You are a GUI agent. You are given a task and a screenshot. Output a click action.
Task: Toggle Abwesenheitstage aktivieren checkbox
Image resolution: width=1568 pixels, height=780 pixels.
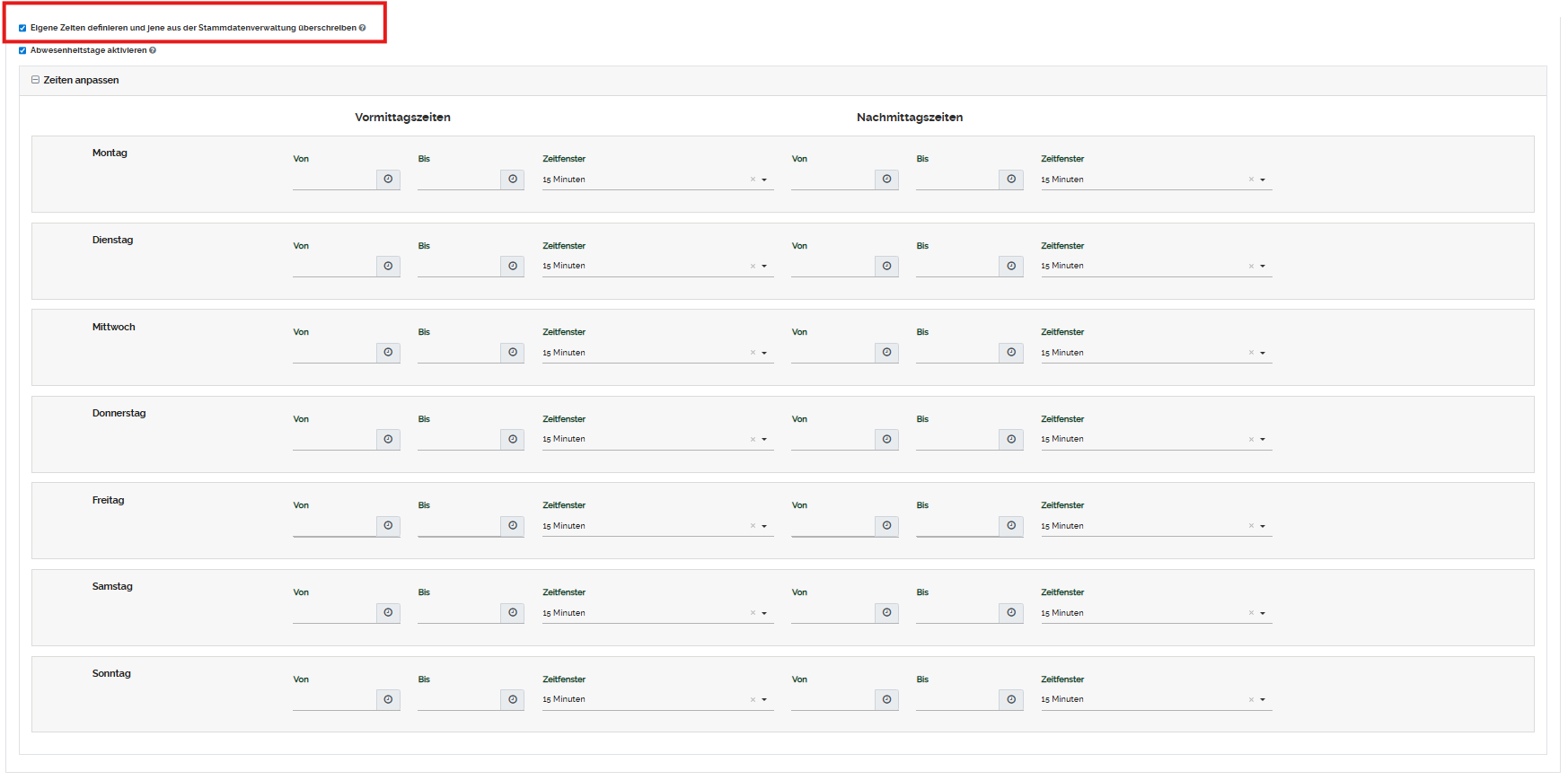tap(22, 50)
